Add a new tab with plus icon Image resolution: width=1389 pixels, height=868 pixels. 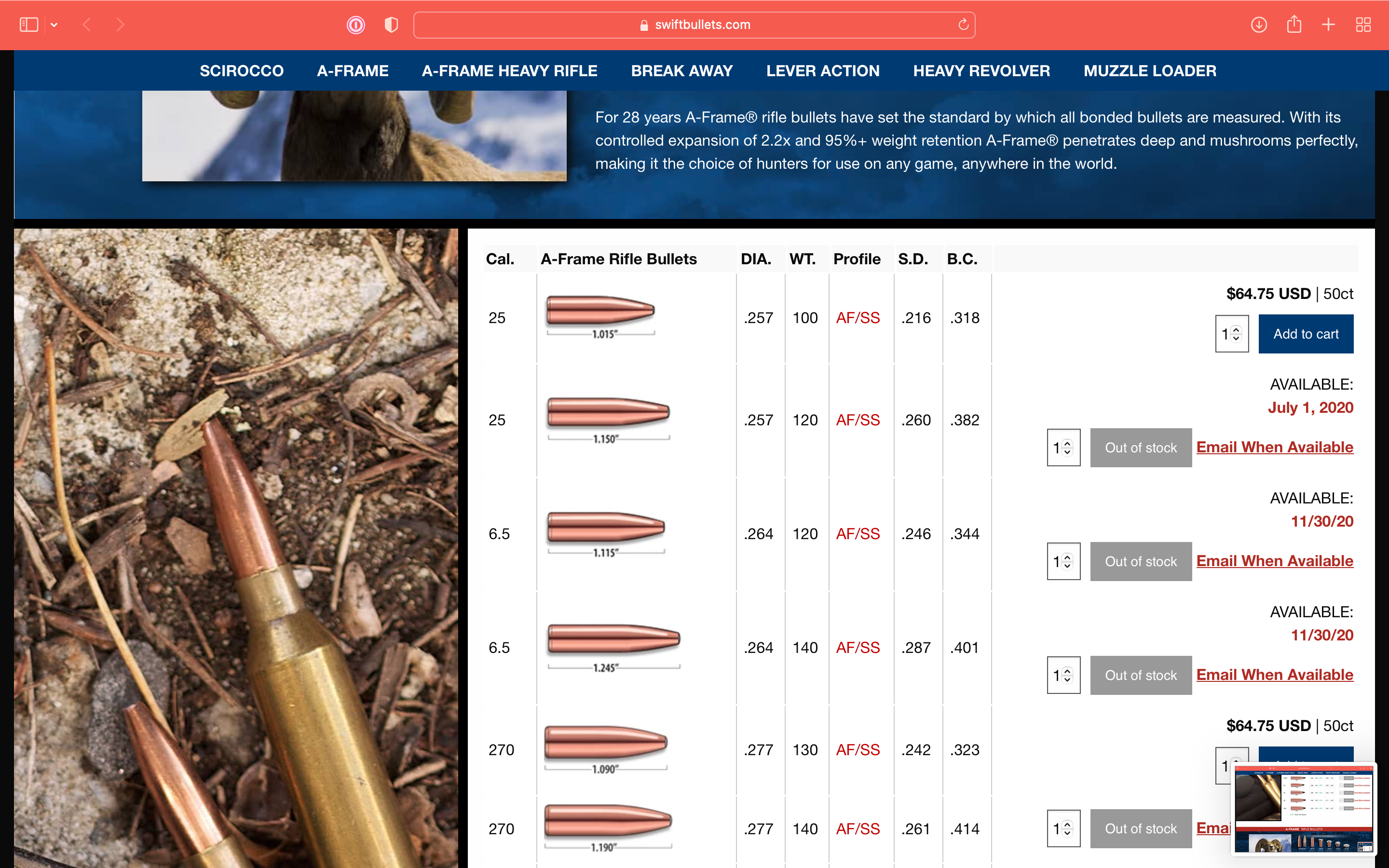coord(1328,25)
